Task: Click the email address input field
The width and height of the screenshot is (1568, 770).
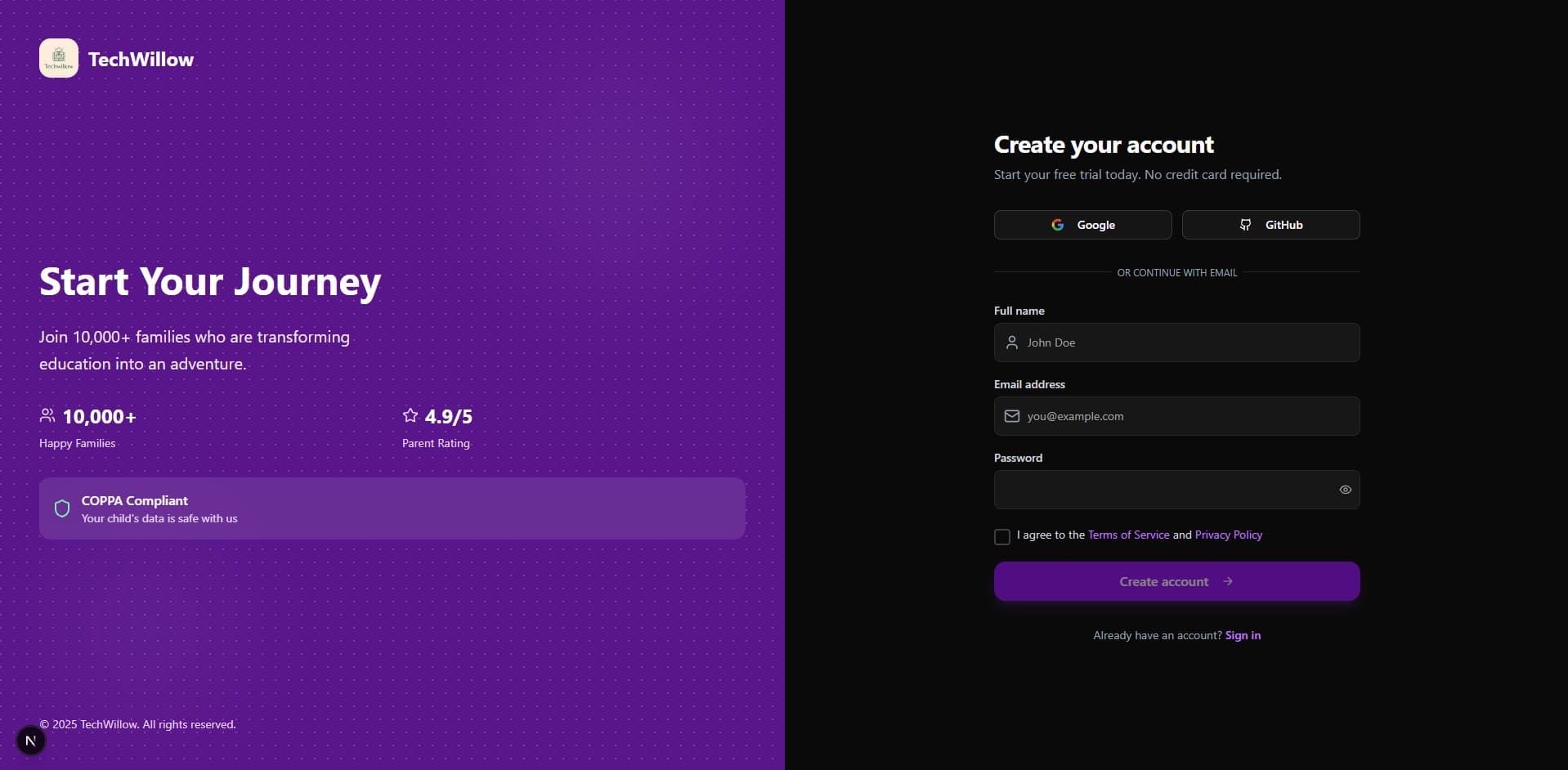Action: [1176, 416]
